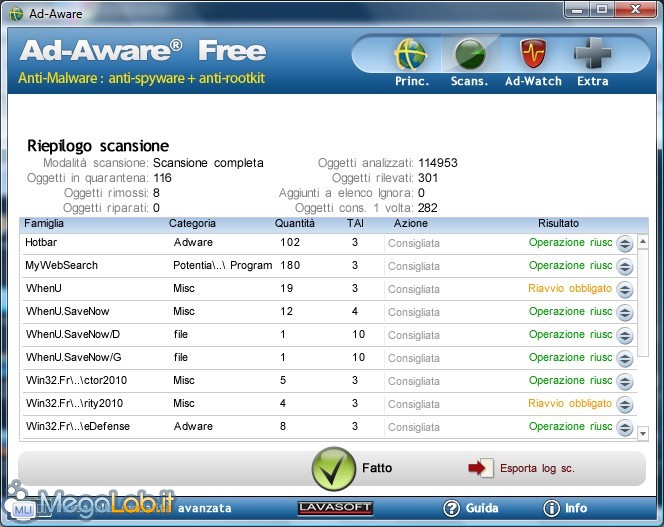This screenshot has height=527, width=664.
Task: Click the results list scrollbar thumb
Action: tap(643, 302)
